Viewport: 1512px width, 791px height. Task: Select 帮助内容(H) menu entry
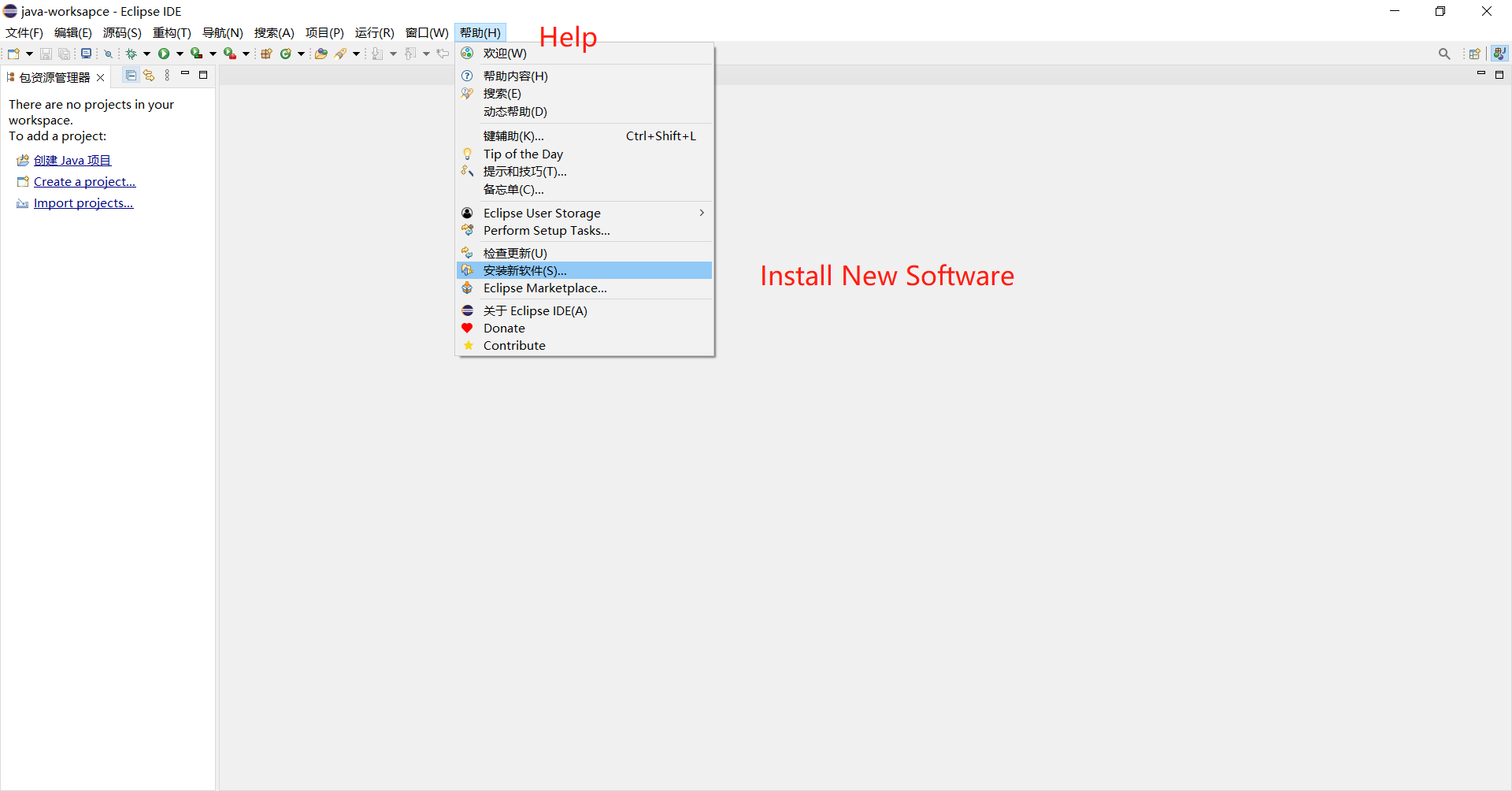584,76
